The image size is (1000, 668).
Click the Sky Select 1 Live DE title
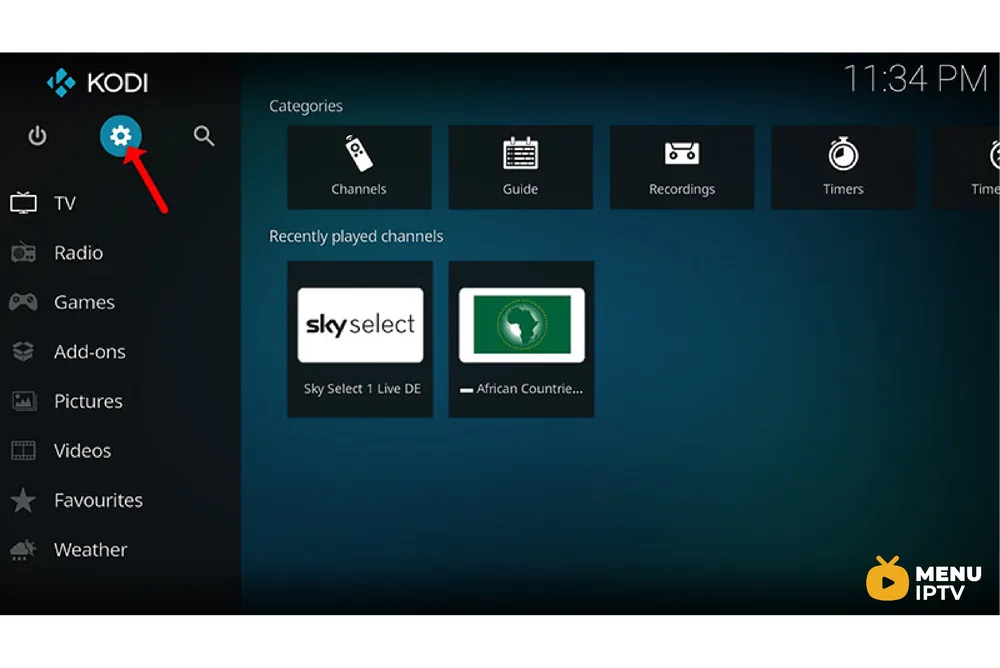point(362,389)
